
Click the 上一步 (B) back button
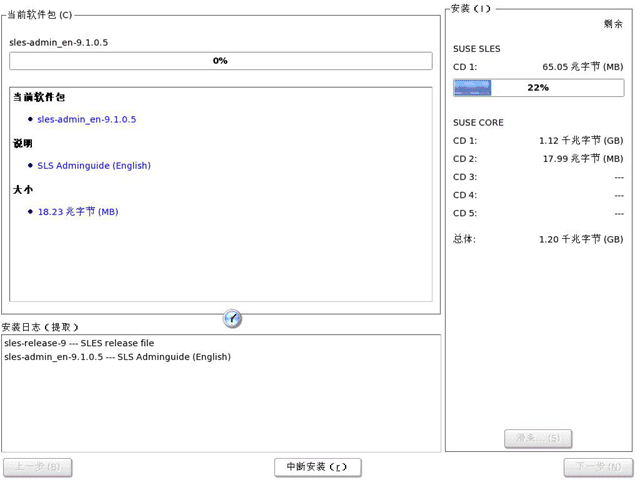click(x=38, y=467)
